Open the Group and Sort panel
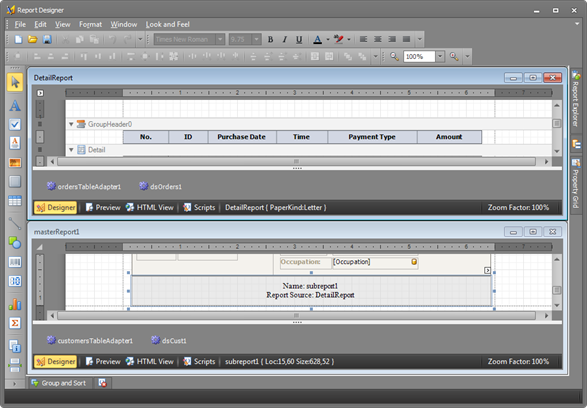Image resolution: width=587 pixels, height=408 pixels. pos(59,383)
